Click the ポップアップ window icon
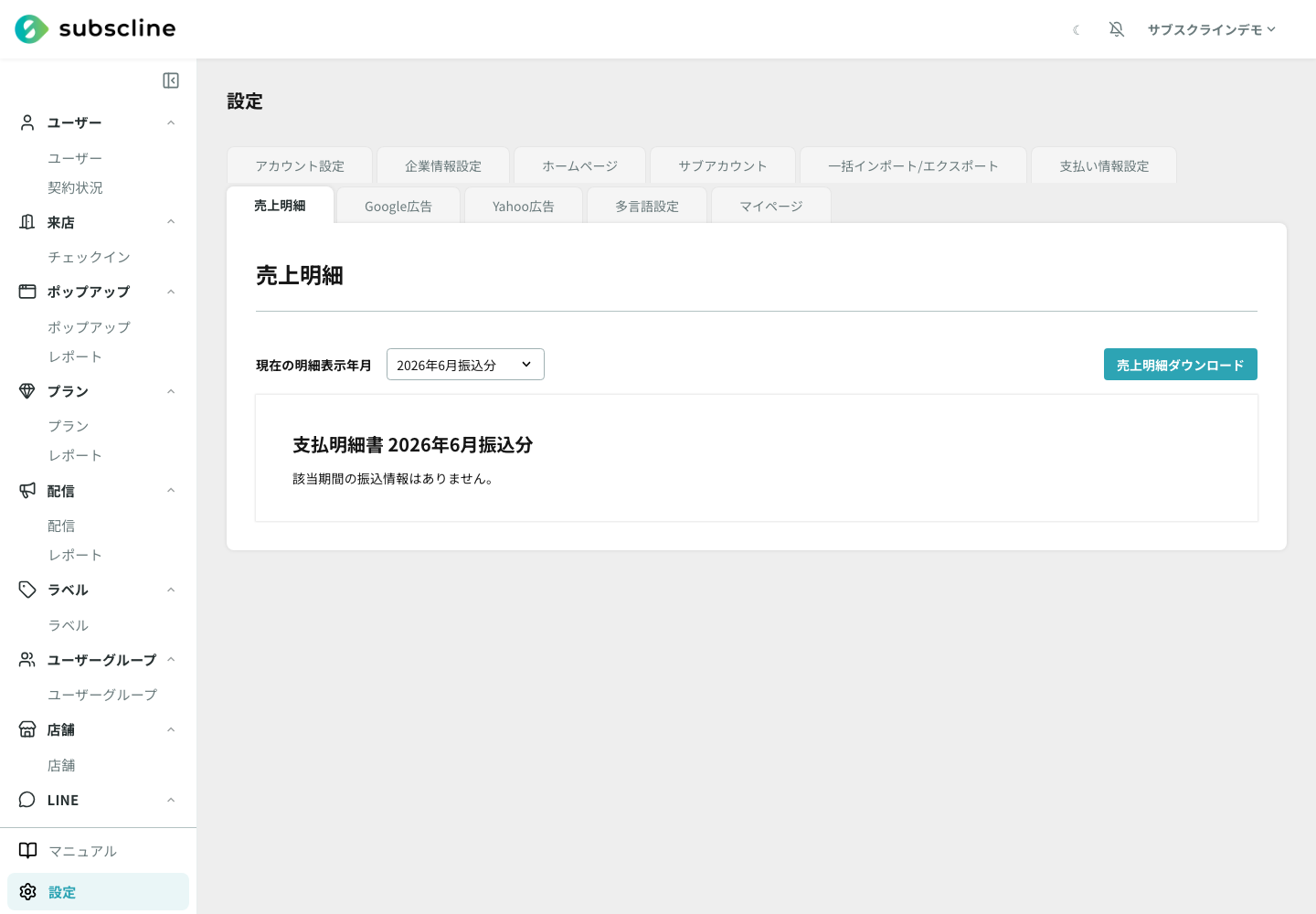 pyautogui.click(x=27, y=292)
